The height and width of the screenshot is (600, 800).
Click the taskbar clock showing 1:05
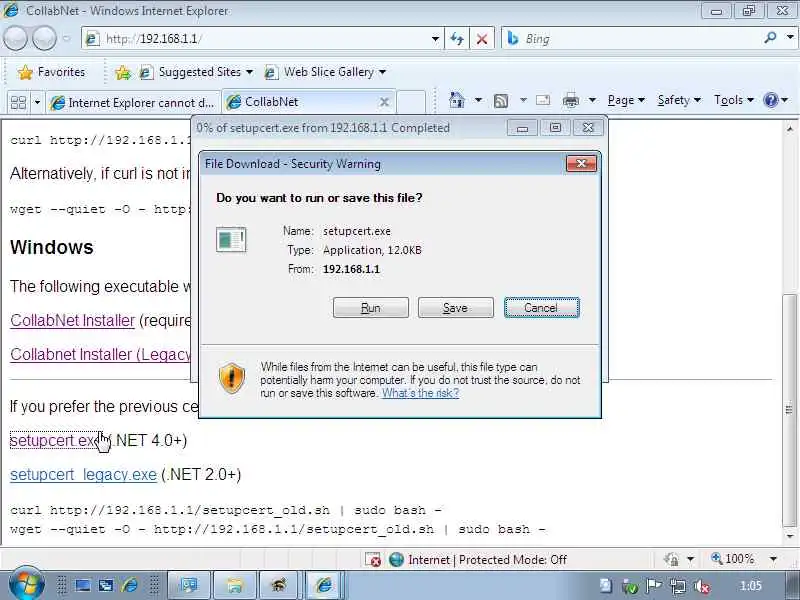tap(750, 586)
